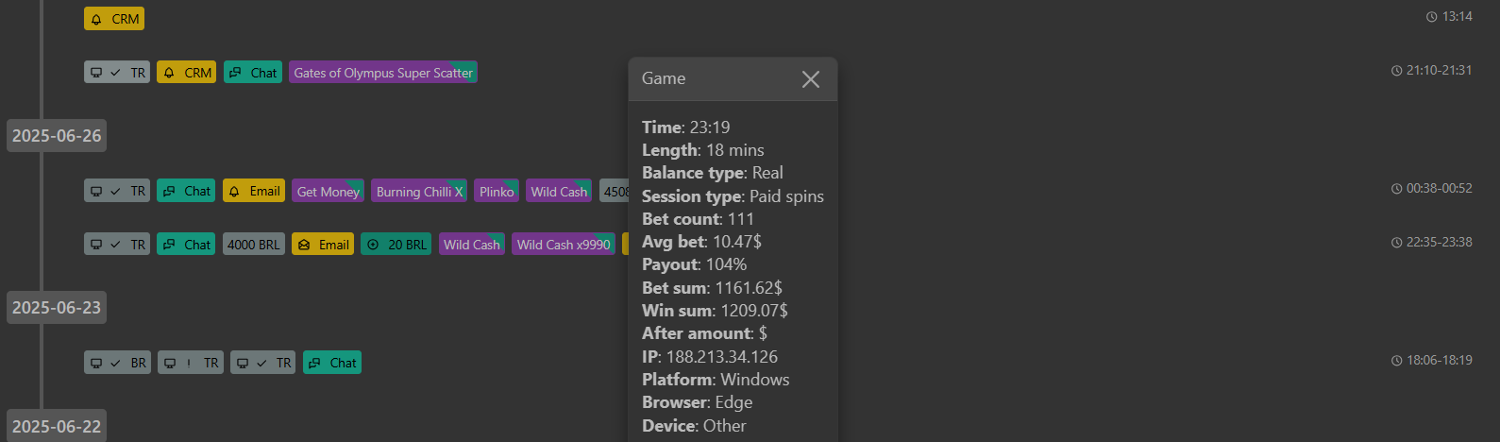The width and height of the screenshot is (1500, 442).
Task: Click the CRM bell tag at the top
Action: pos(114,19)
